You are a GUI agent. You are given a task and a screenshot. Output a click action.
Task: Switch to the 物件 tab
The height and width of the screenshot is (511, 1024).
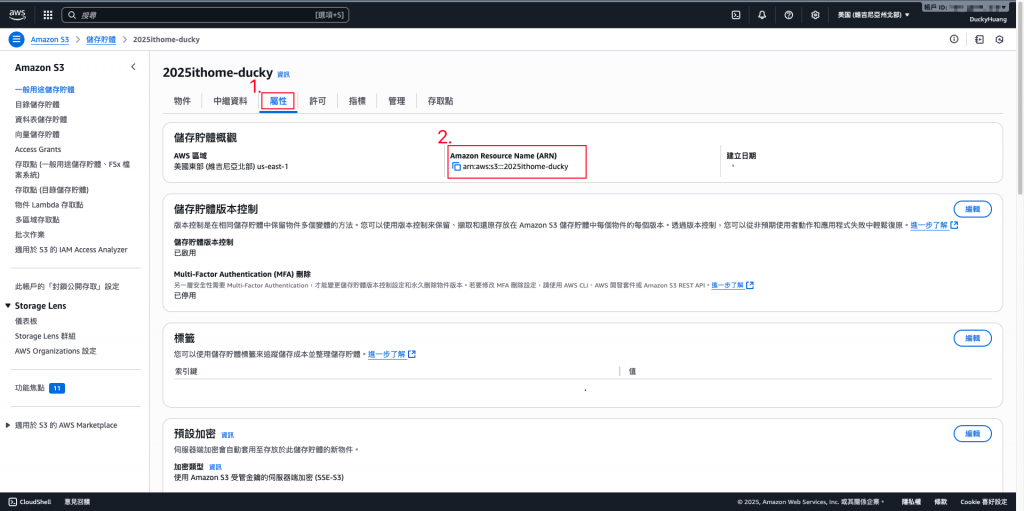182,101
